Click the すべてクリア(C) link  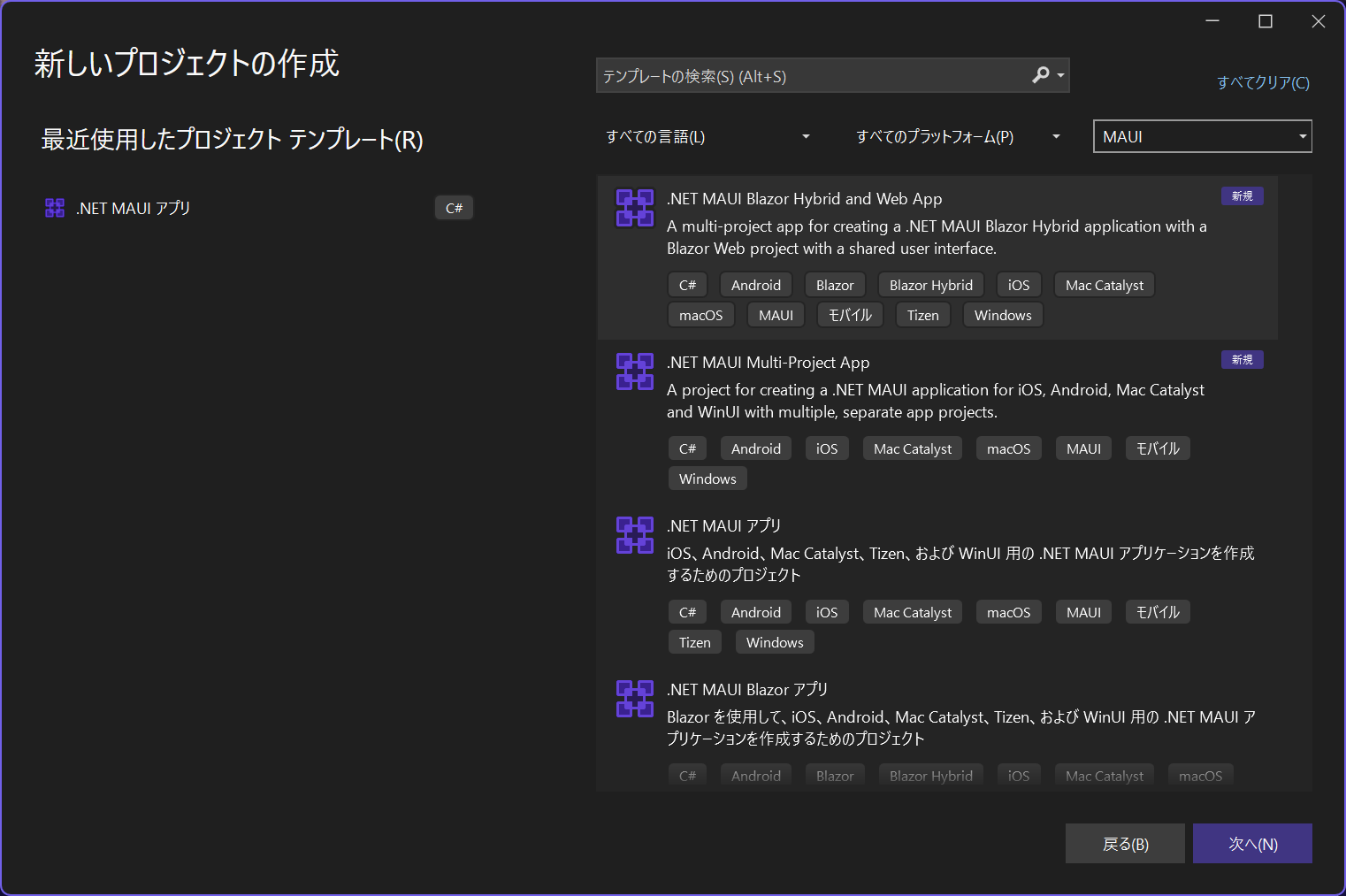tap(1263, 81)
